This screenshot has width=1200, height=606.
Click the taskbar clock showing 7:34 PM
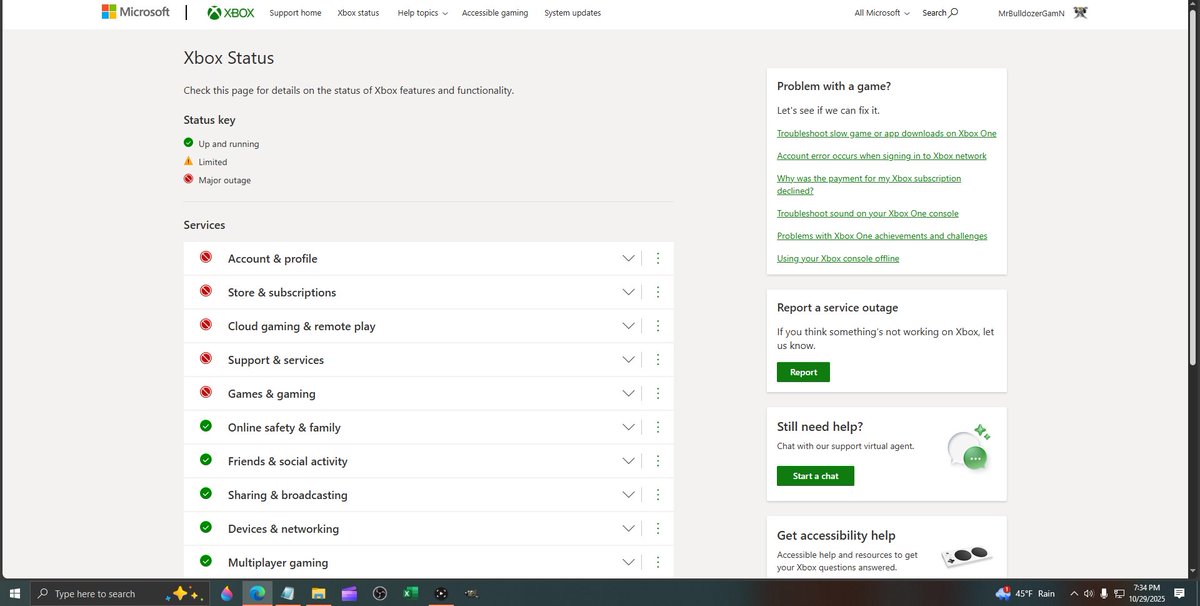tap(1146, 593)
